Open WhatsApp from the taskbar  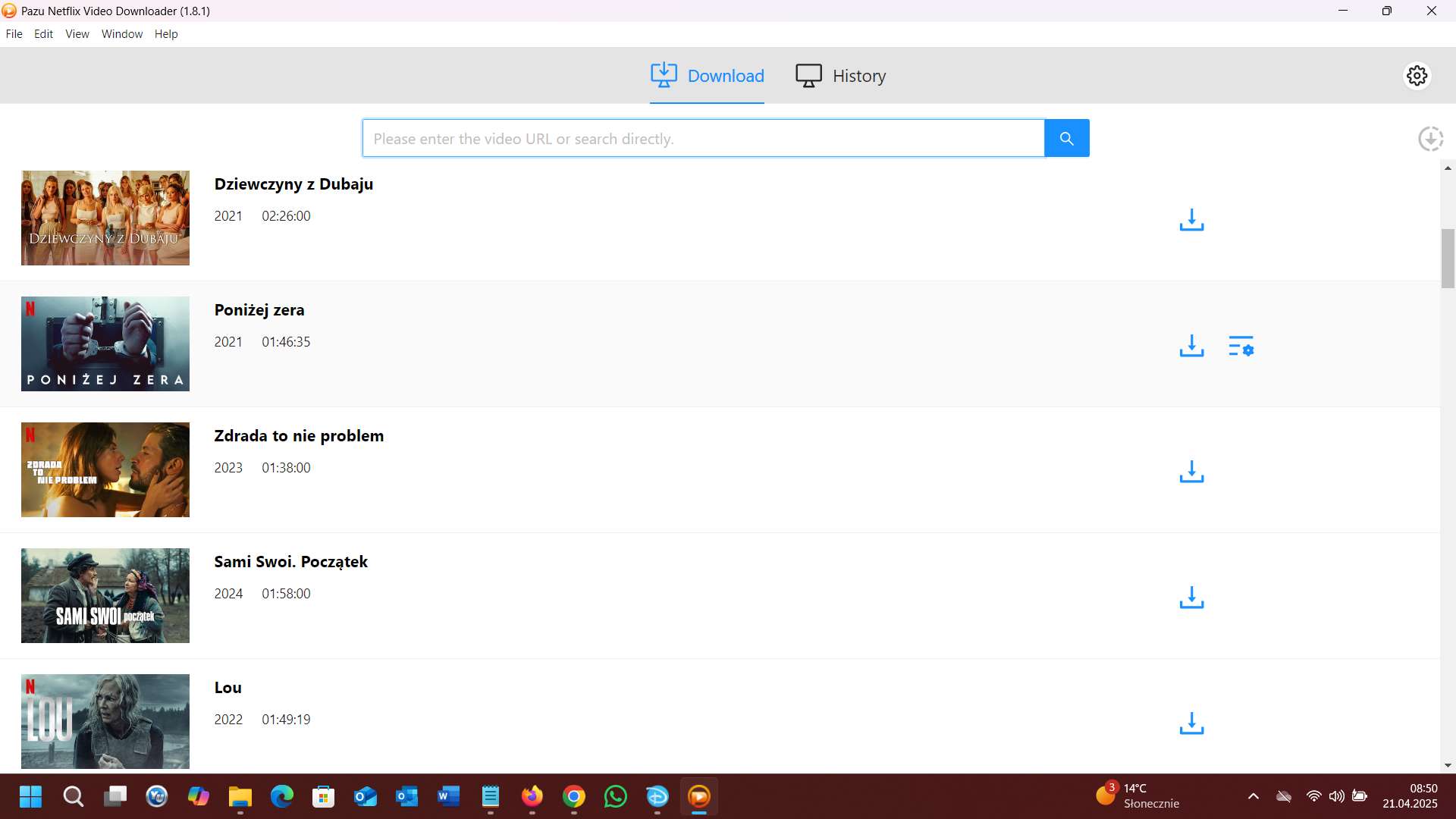[616, 796]
